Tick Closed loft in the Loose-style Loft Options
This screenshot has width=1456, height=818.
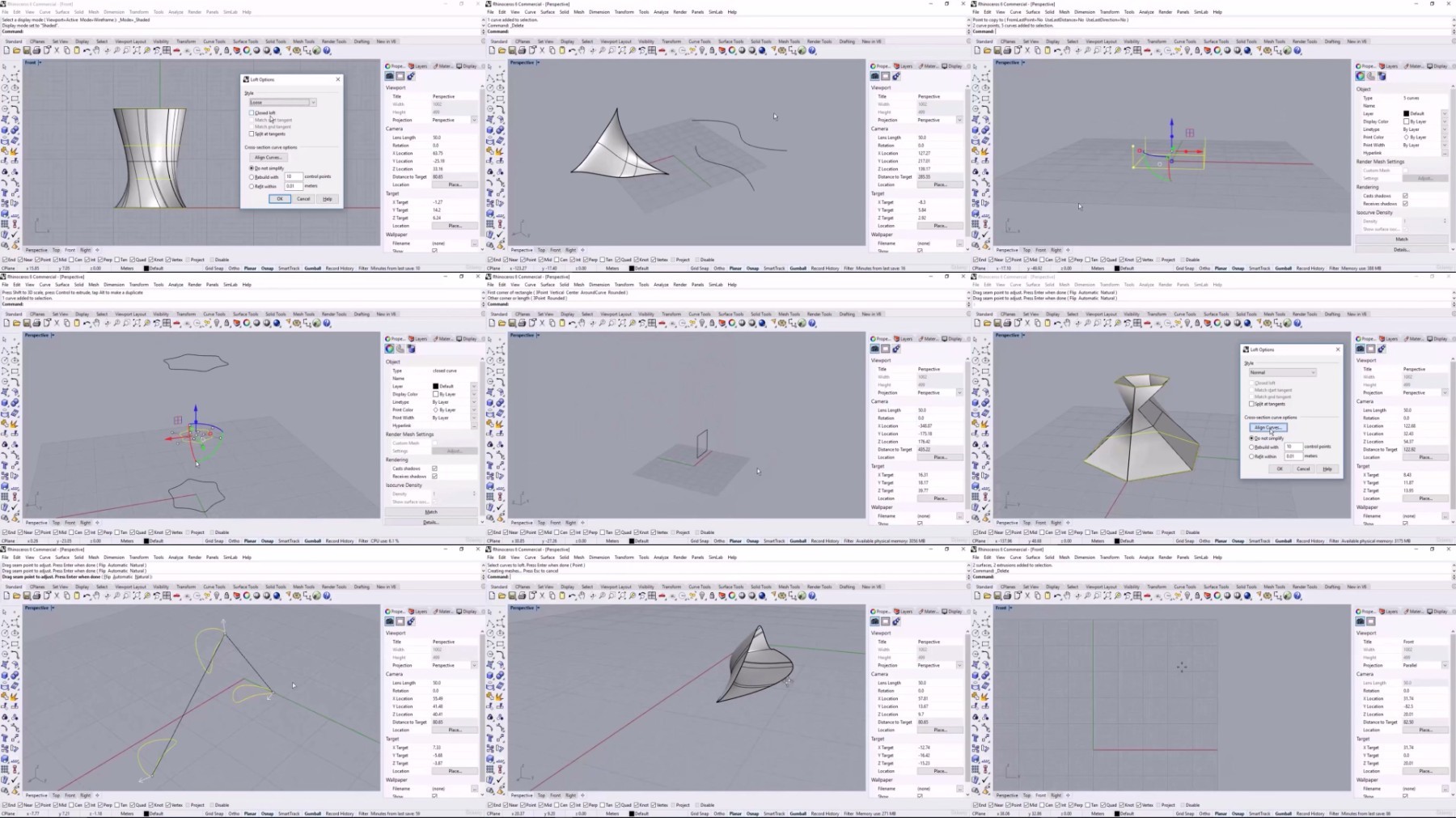(x=252, y=112)
